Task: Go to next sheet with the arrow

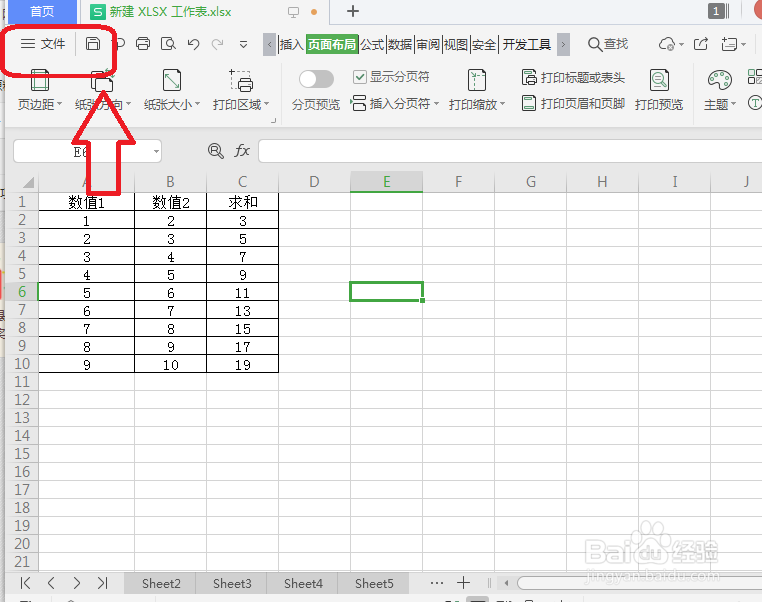Action: tap(77, 583)
